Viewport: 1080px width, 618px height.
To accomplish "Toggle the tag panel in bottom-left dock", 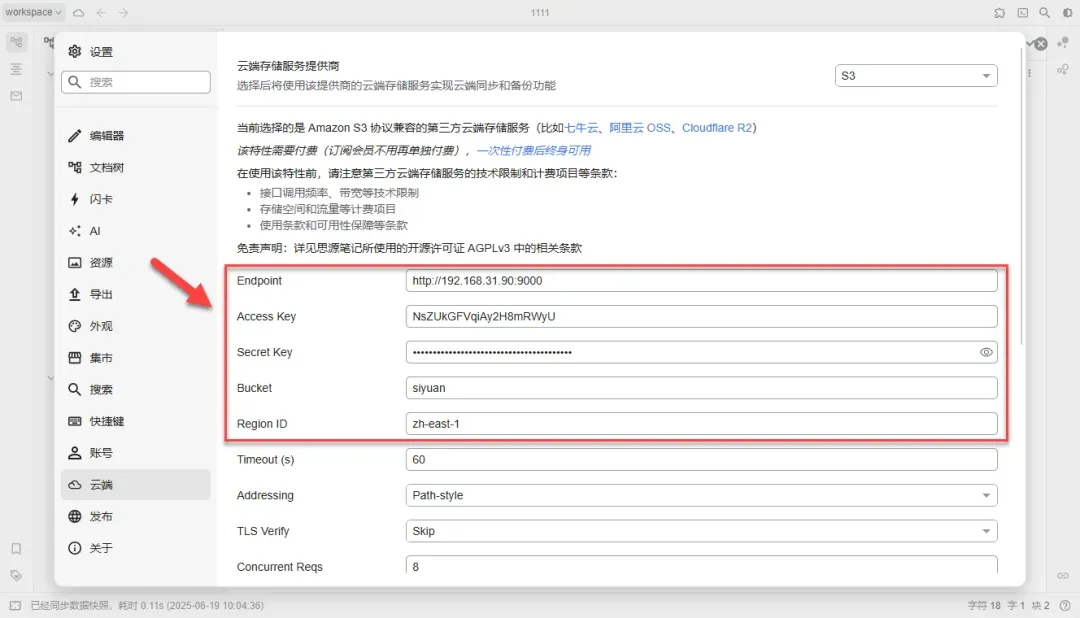I will (15, 576).
